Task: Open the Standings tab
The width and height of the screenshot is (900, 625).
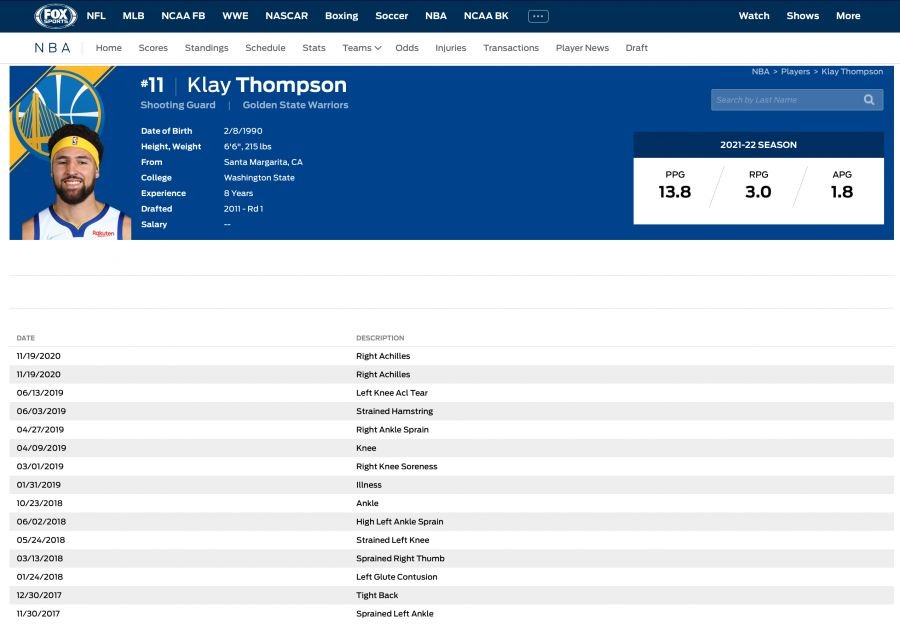Action: [206, 48]
